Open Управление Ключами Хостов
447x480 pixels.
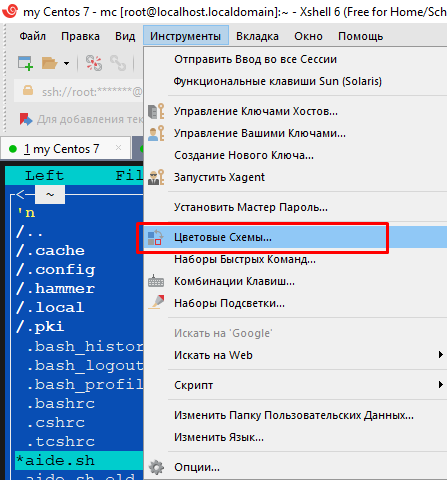[295, 111]
